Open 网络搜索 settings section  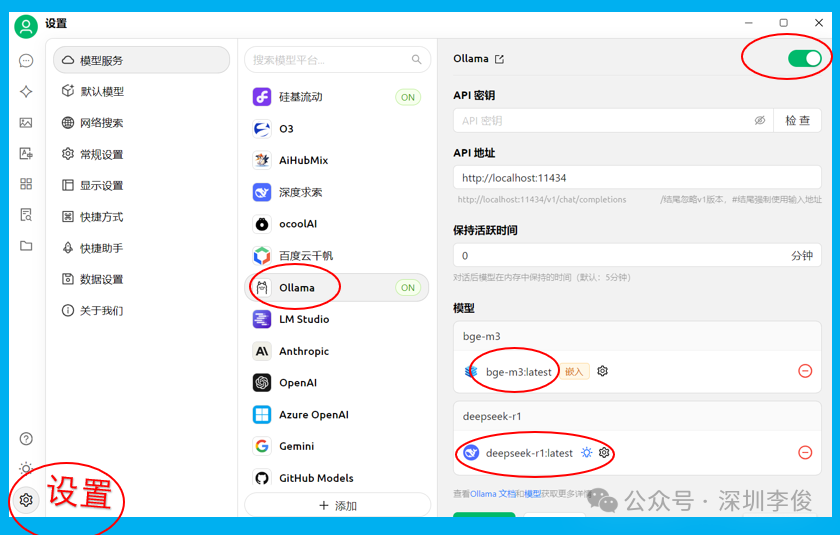141,123
